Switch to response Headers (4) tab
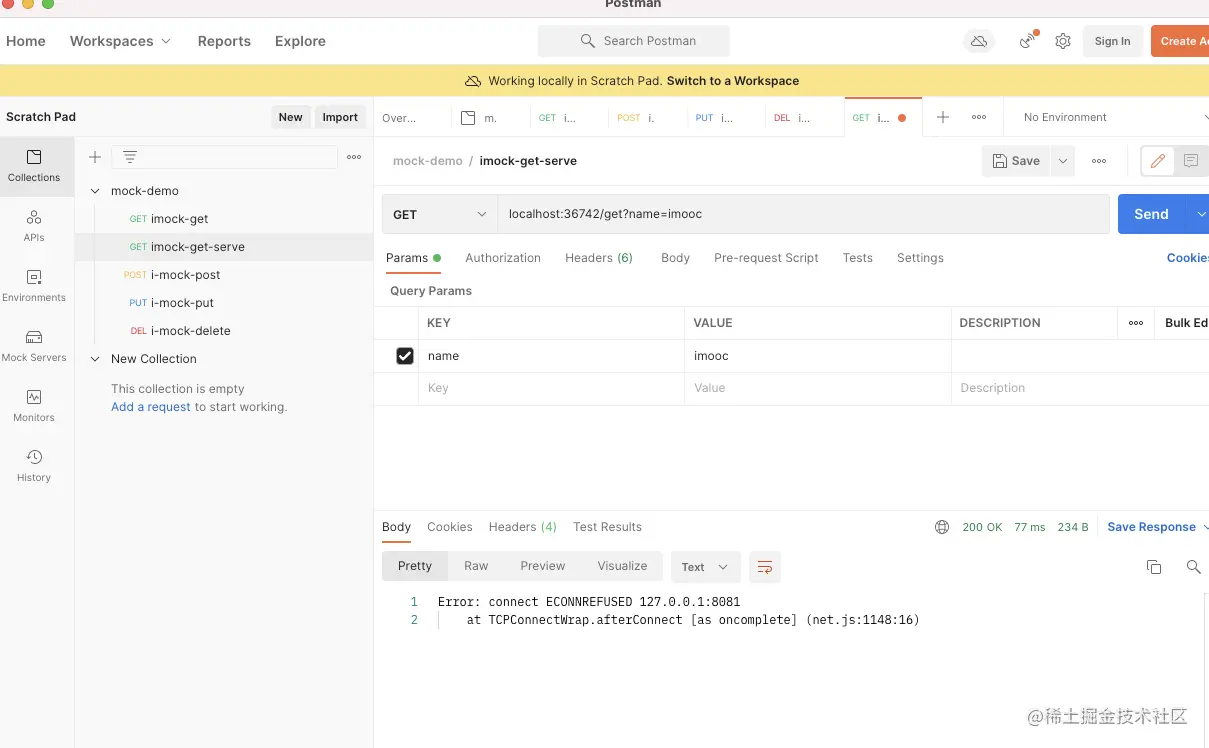1209x748 pixels. [522, 527]
